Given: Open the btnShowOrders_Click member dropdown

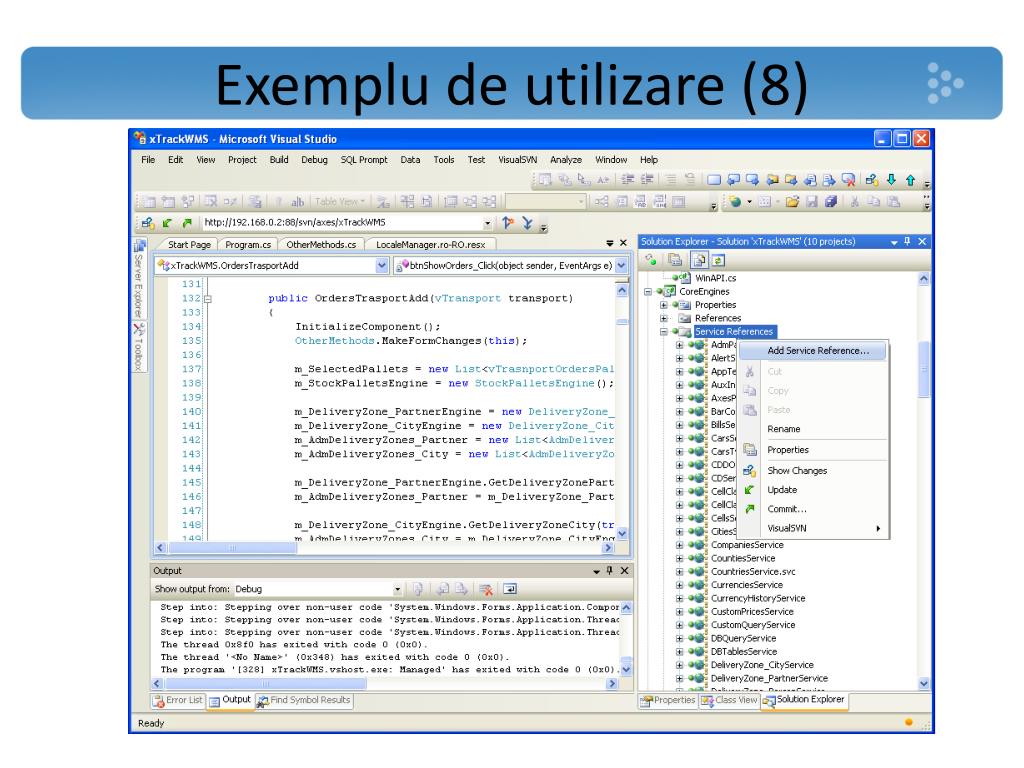Looking at the screenshot, I should click(x=621, y=266).
